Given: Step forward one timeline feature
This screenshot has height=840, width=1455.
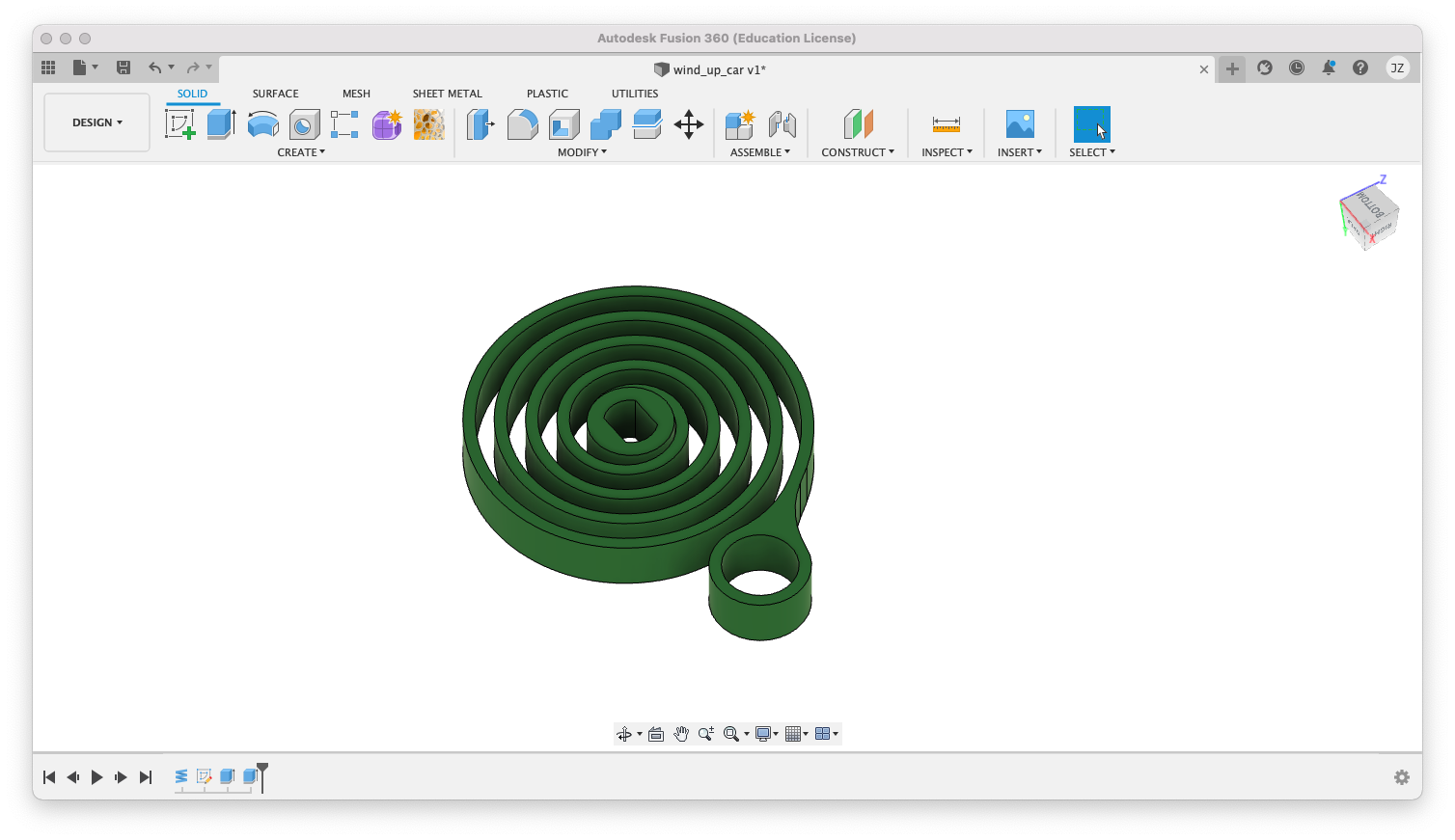Looking at the screenshot, I should 121,777.
